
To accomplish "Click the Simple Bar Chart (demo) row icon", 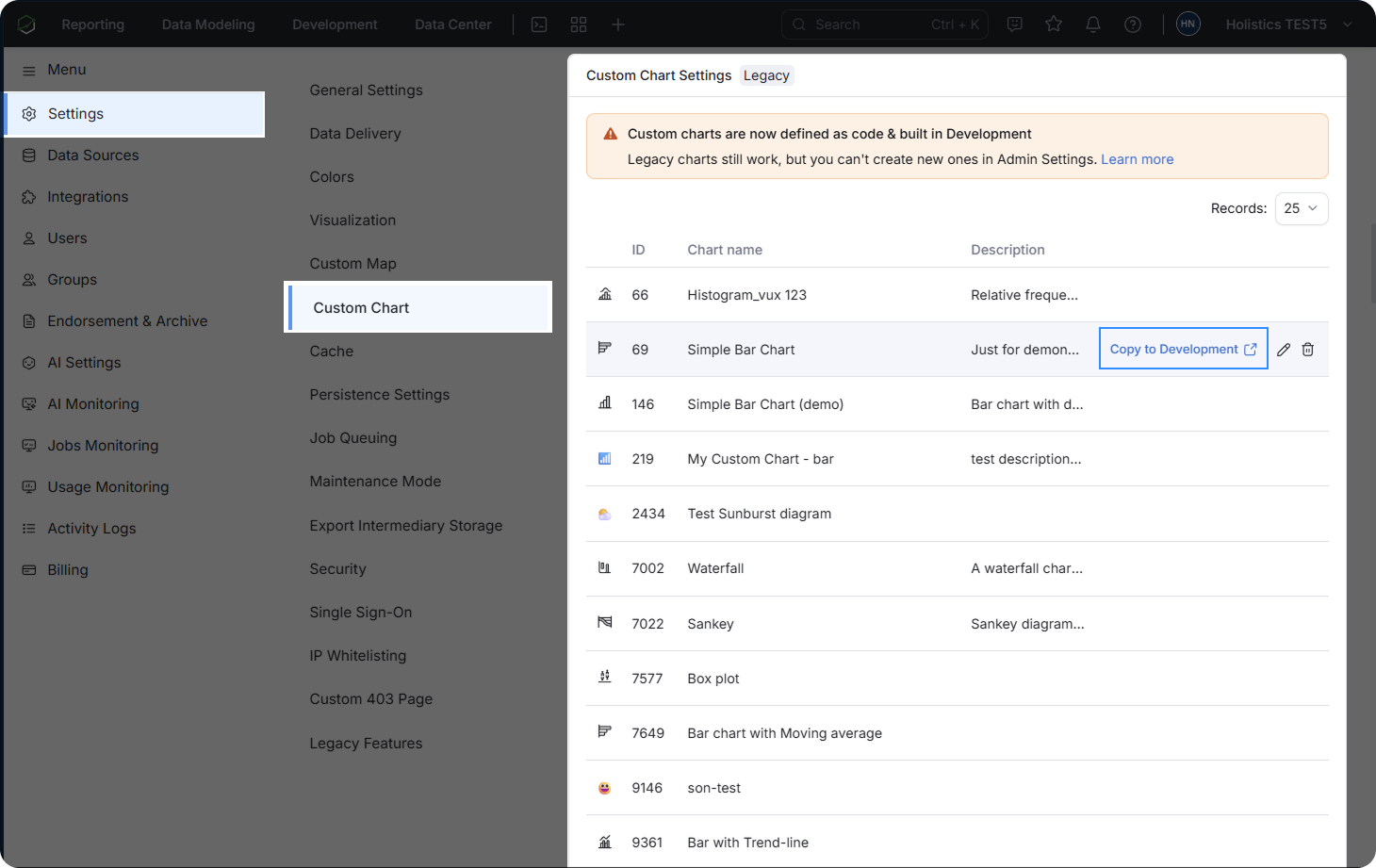I will pos(605,403).
